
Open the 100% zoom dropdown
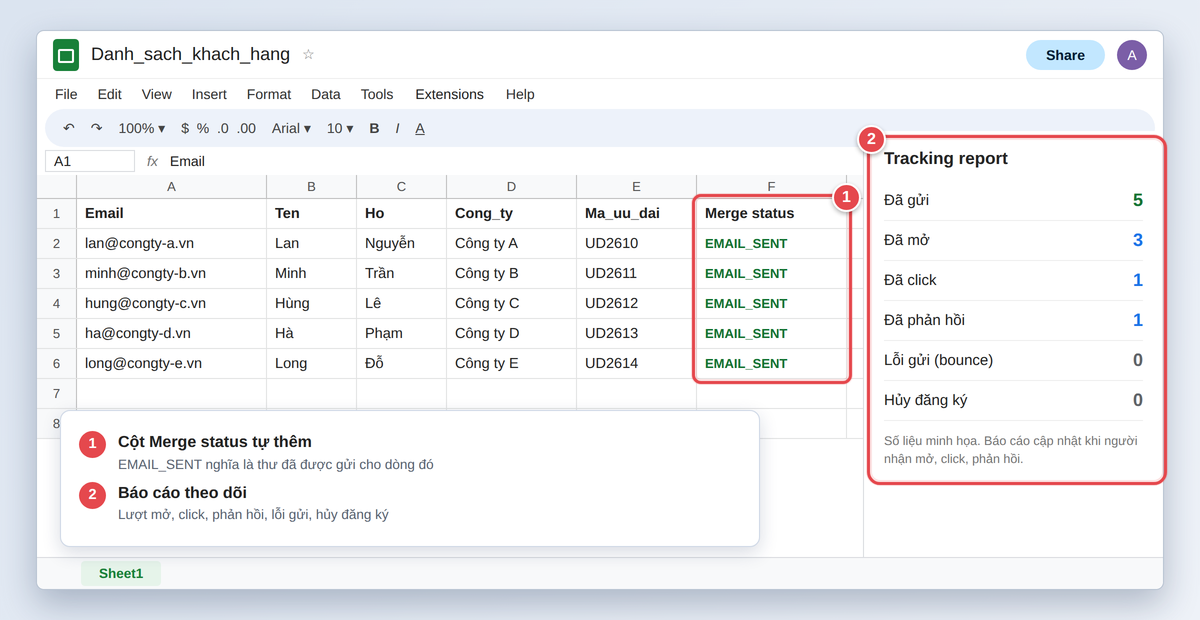pyautogui.click(x=142, y=128)
